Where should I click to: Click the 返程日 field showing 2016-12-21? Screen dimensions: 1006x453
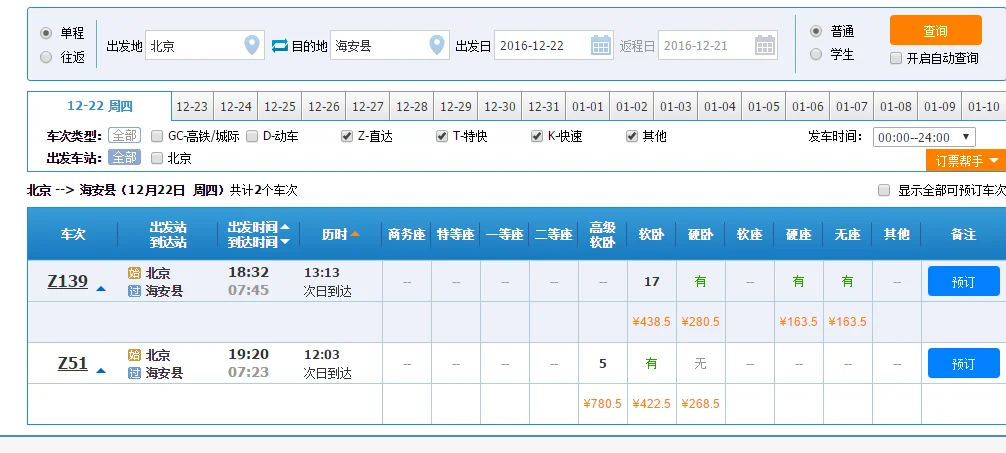point(717,46)
